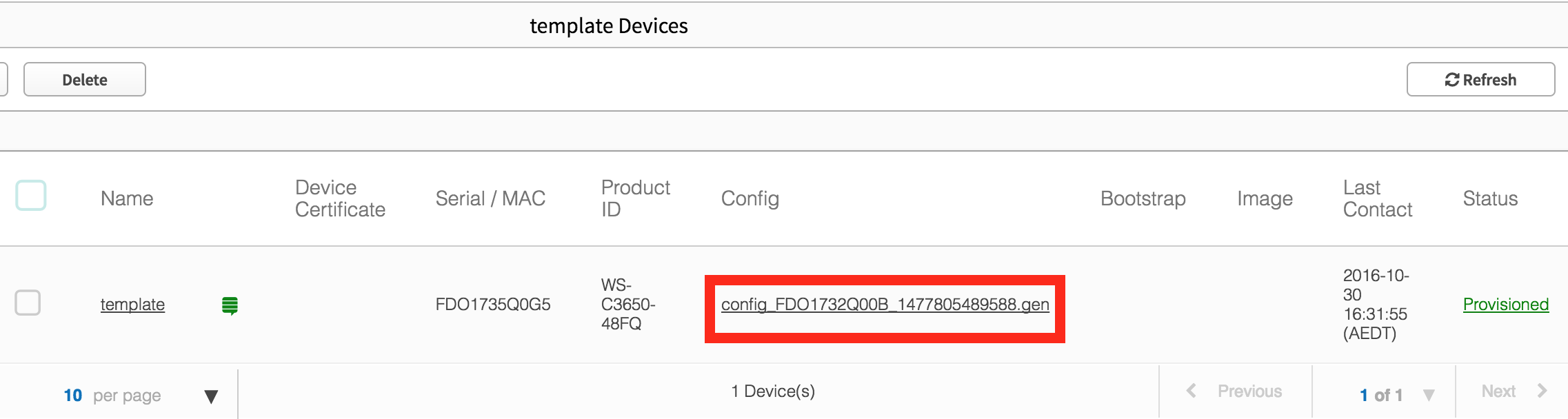Toggle the select-all checkbox in header
Screen dimensions: 1568x419
[31, 195]
